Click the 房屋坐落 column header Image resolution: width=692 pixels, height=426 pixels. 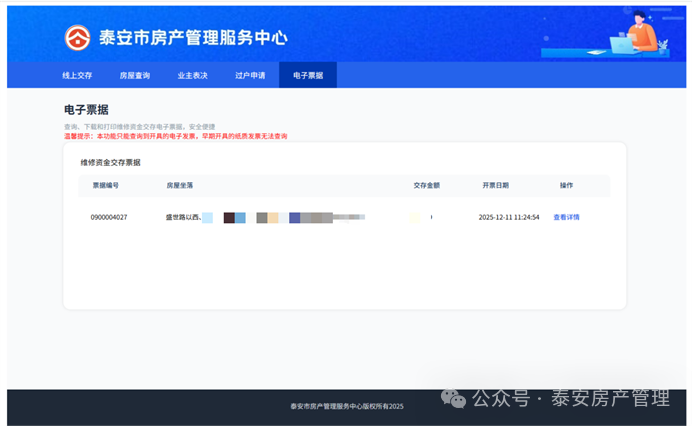point(180,185)
